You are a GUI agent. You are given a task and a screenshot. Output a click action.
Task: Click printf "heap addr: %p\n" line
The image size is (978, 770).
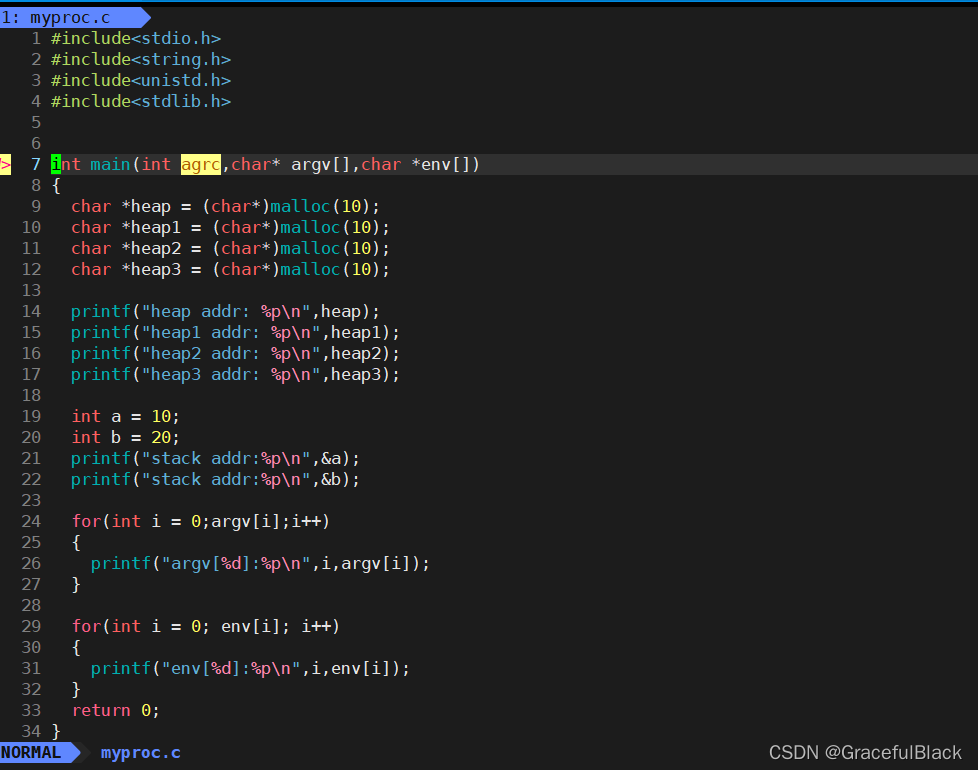pos(225,312)
